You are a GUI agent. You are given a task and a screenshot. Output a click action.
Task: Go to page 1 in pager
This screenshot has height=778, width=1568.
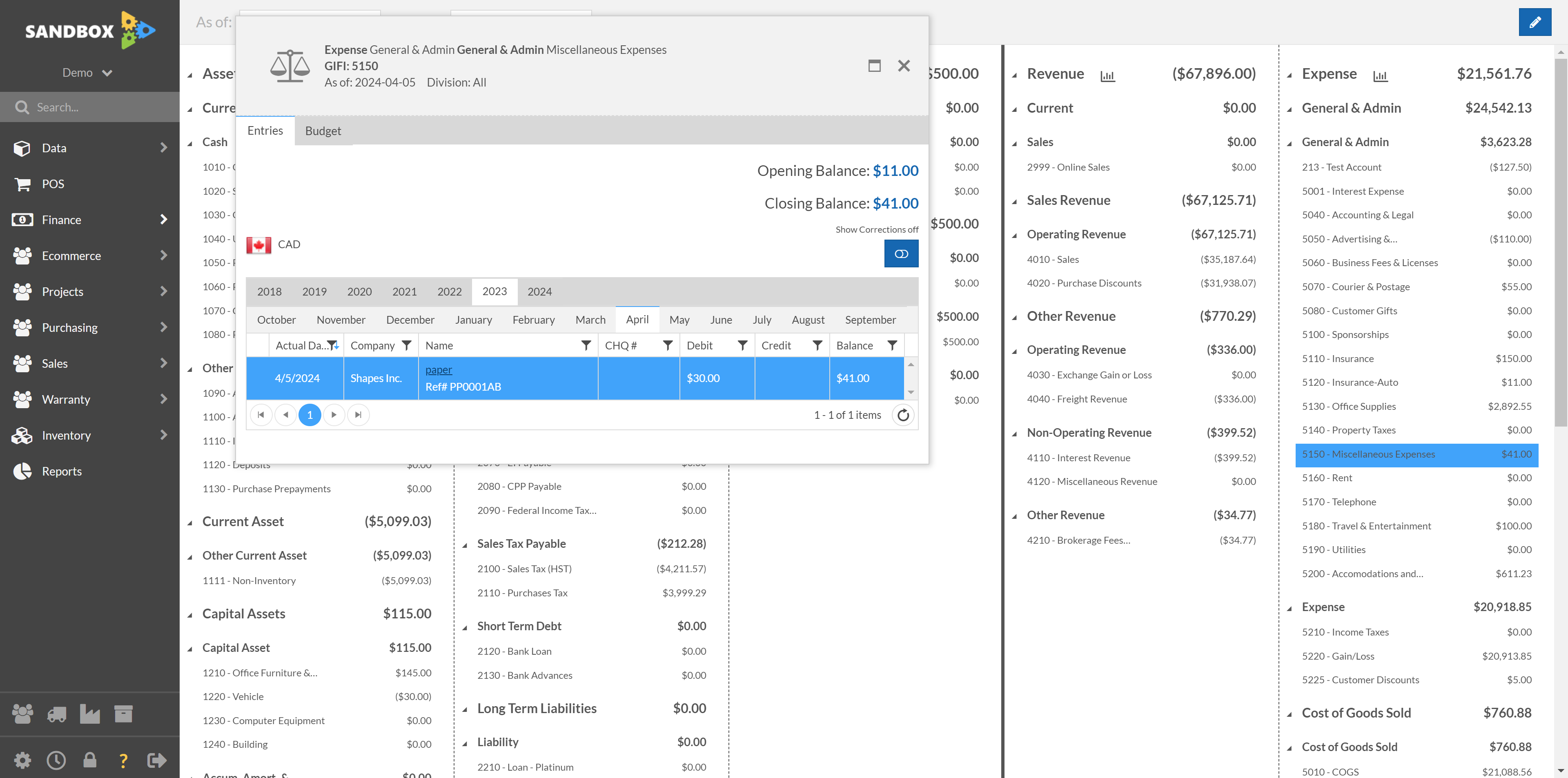pyautogui.click(x=310, y=415)
